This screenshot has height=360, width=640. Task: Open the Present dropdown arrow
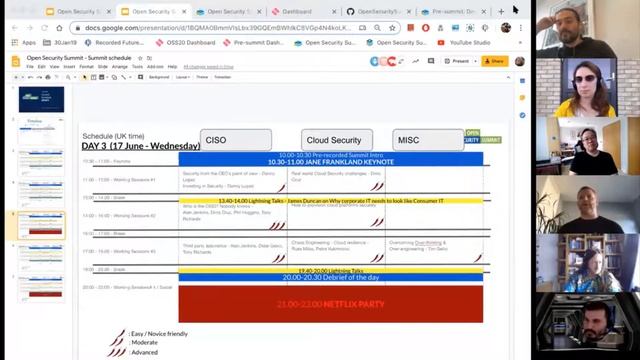click(475, 61)
